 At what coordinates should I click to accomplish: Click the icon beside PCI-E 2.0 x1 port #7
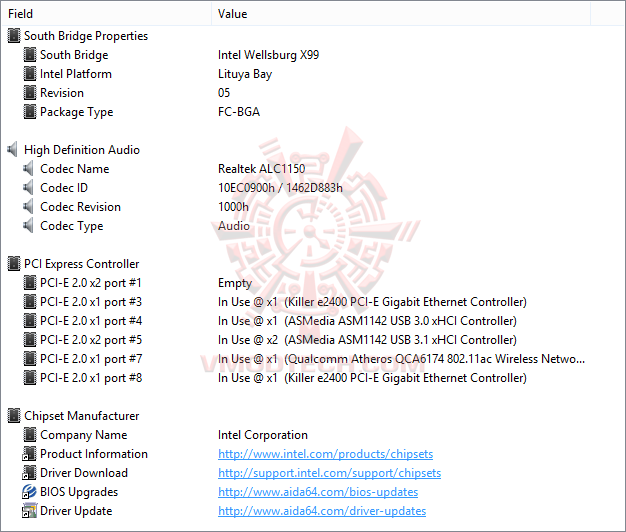(30, 359)
